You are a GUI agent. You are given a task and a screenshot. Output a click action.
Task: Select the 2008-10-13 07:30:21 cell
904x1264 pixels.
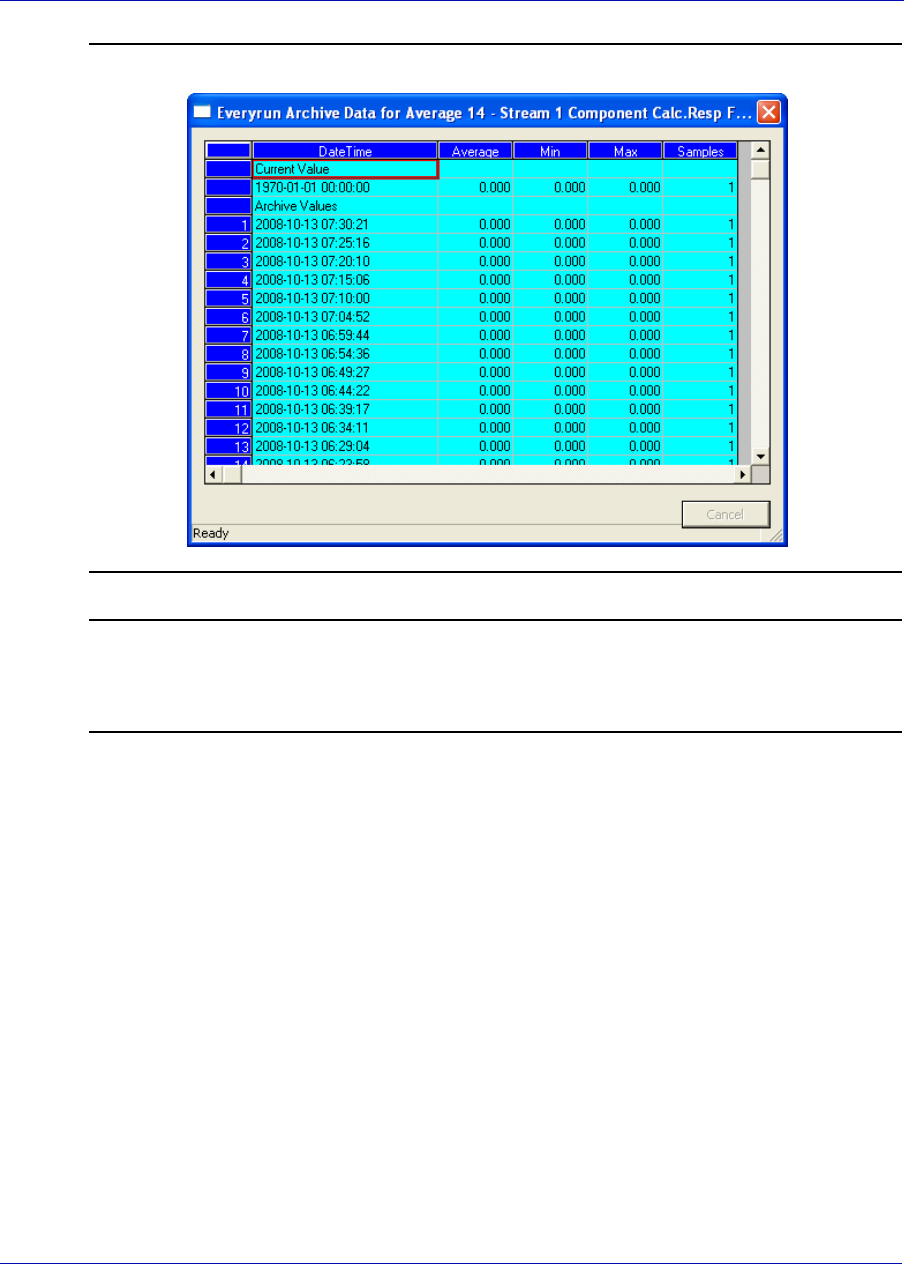345,224
